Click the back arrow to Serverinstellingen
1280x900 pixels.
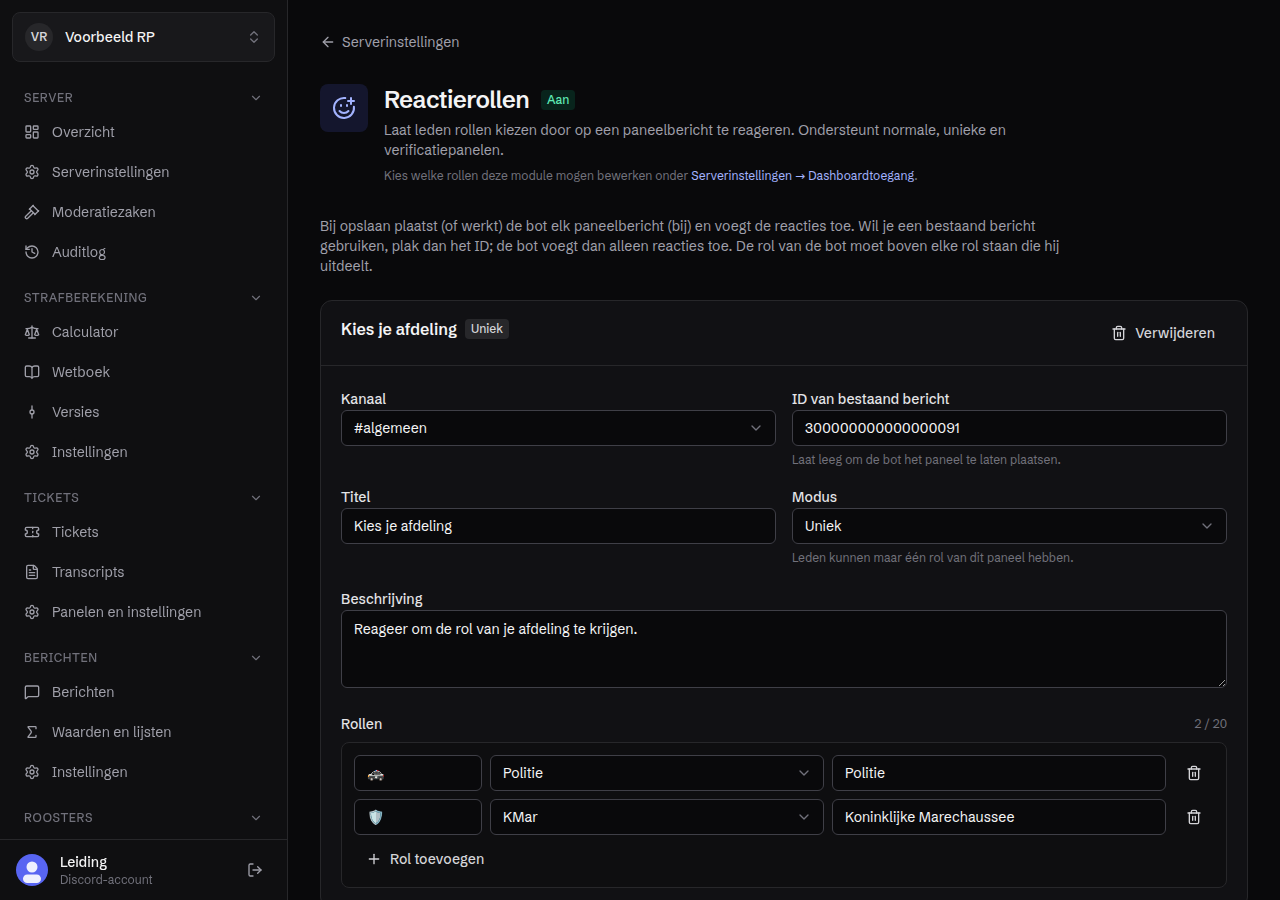point(327,42)
